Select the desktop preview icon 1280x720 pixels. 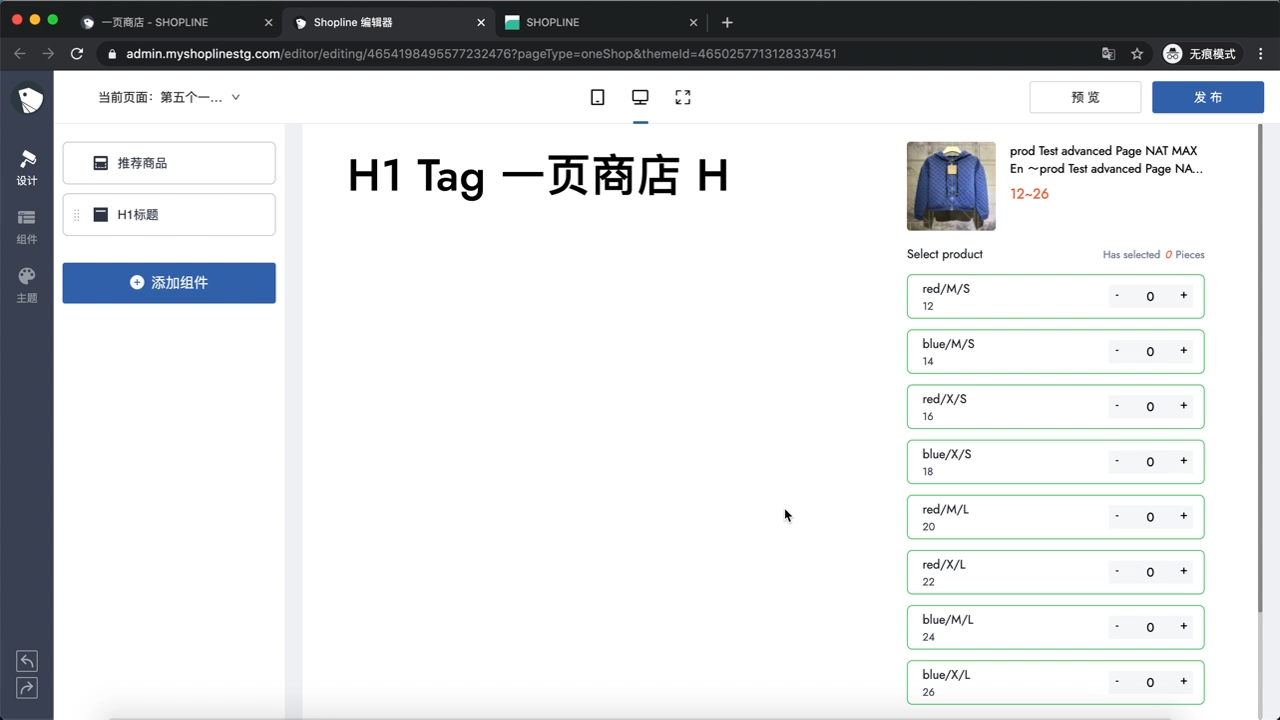(639, 97)
